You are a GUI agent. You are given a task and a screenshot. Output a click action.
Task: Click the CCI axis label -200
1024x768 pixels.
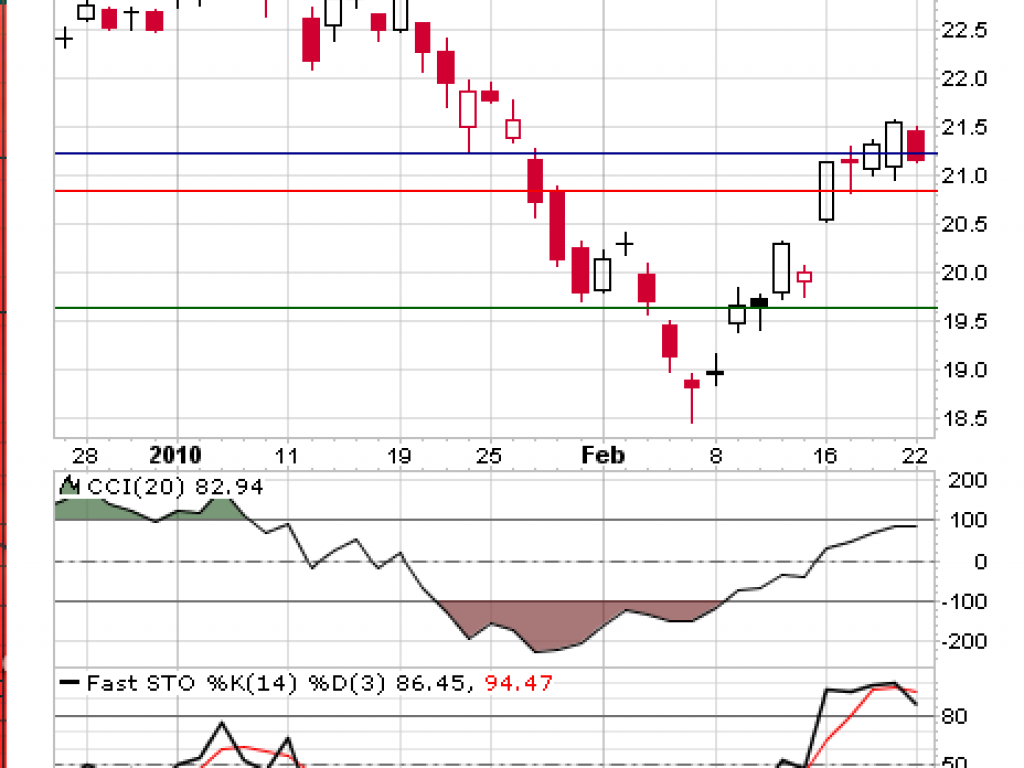tap(964, 641)
